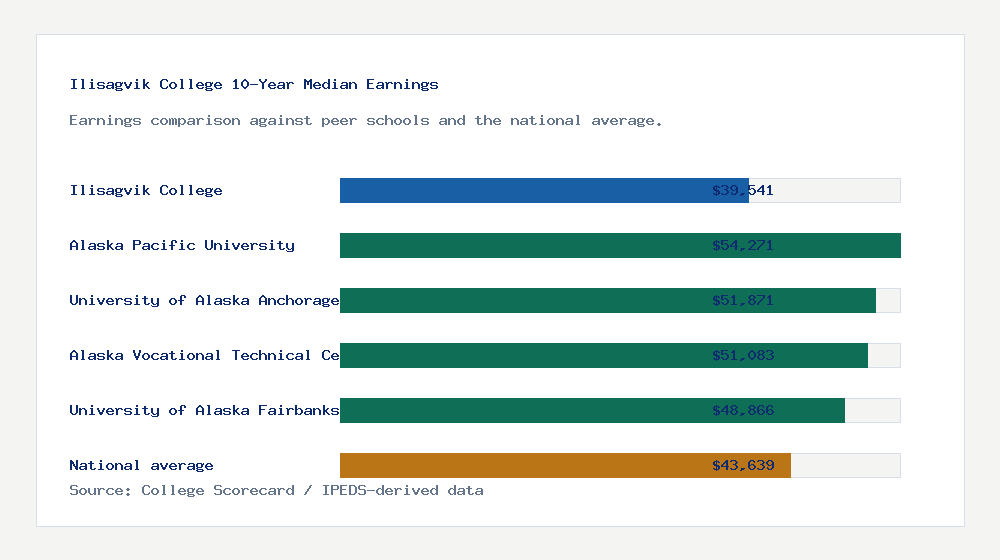The width and height of the screenshot is (1000, 560).
Task: Click the green University of Alaska Anchorage bar
Action: point(608,300)
